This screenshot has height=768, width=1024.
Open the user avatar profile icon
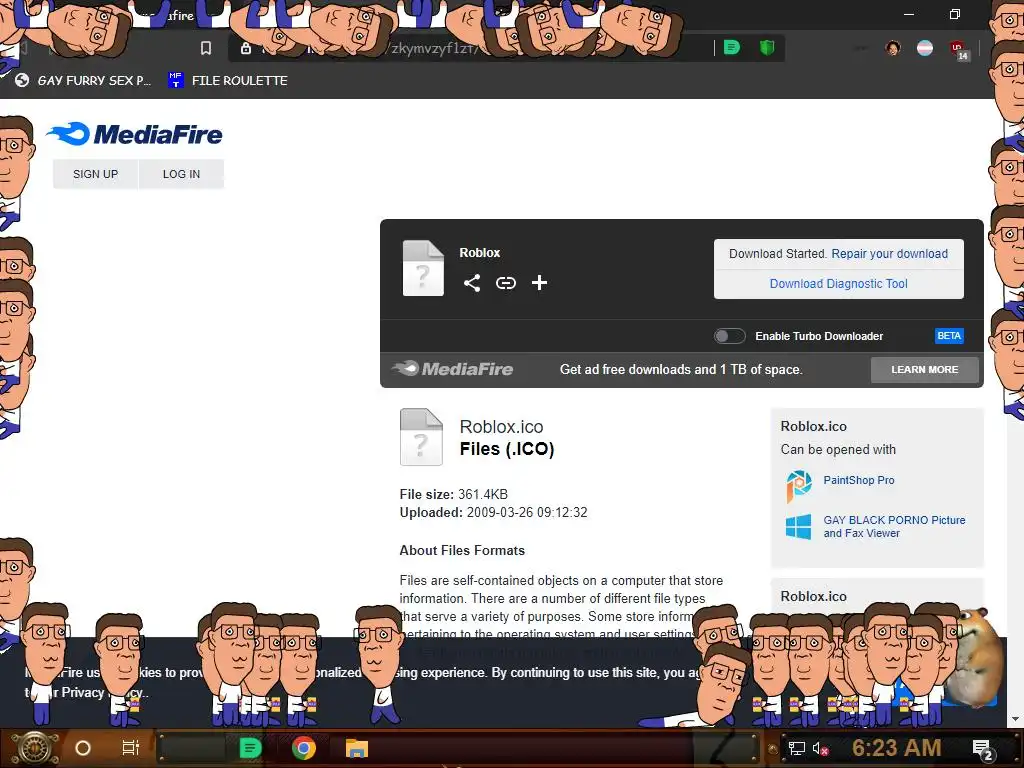coord(893,48)
